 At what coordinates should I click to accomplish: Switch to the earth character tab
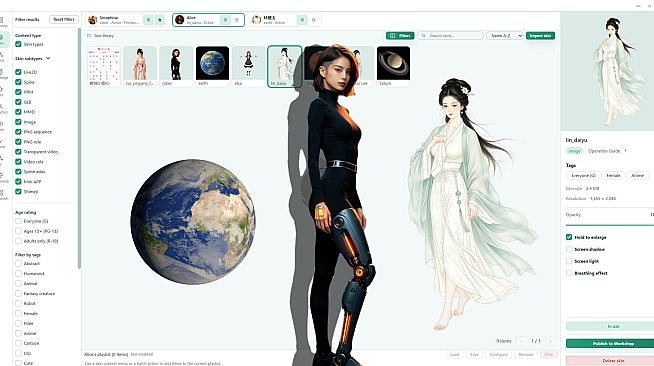pyautogui.click(x=285, y=20)
